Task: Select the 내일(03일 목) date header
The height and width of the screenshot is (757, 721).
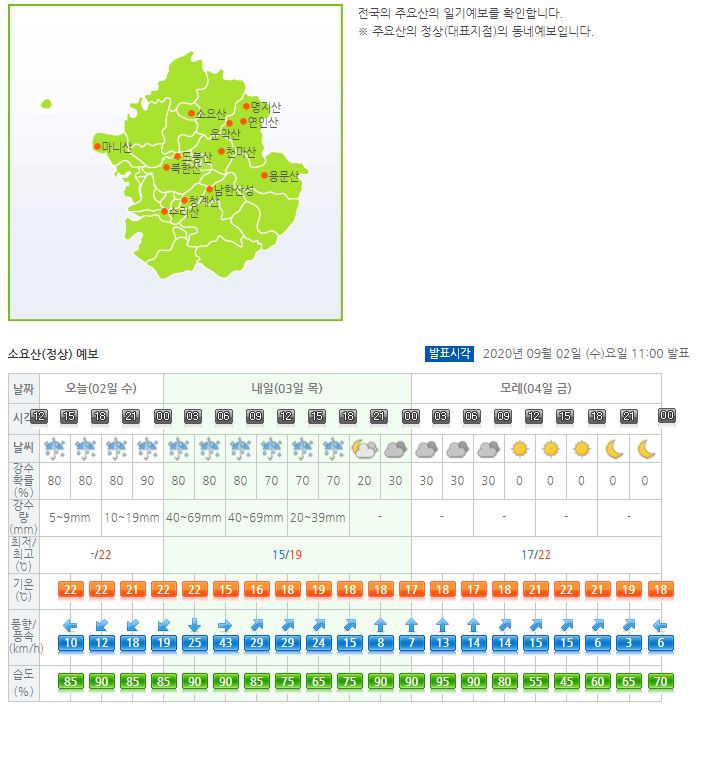Action: pyautogui.click(x=286, y=388)
